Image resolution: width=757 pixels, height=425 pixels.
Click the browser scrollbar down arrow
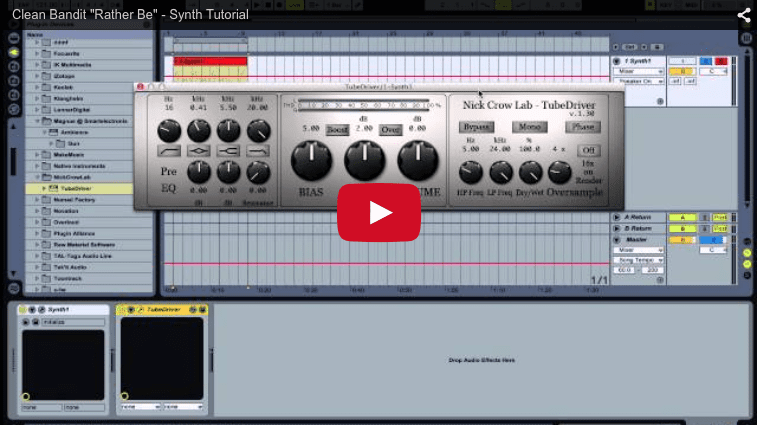point(14,273)
